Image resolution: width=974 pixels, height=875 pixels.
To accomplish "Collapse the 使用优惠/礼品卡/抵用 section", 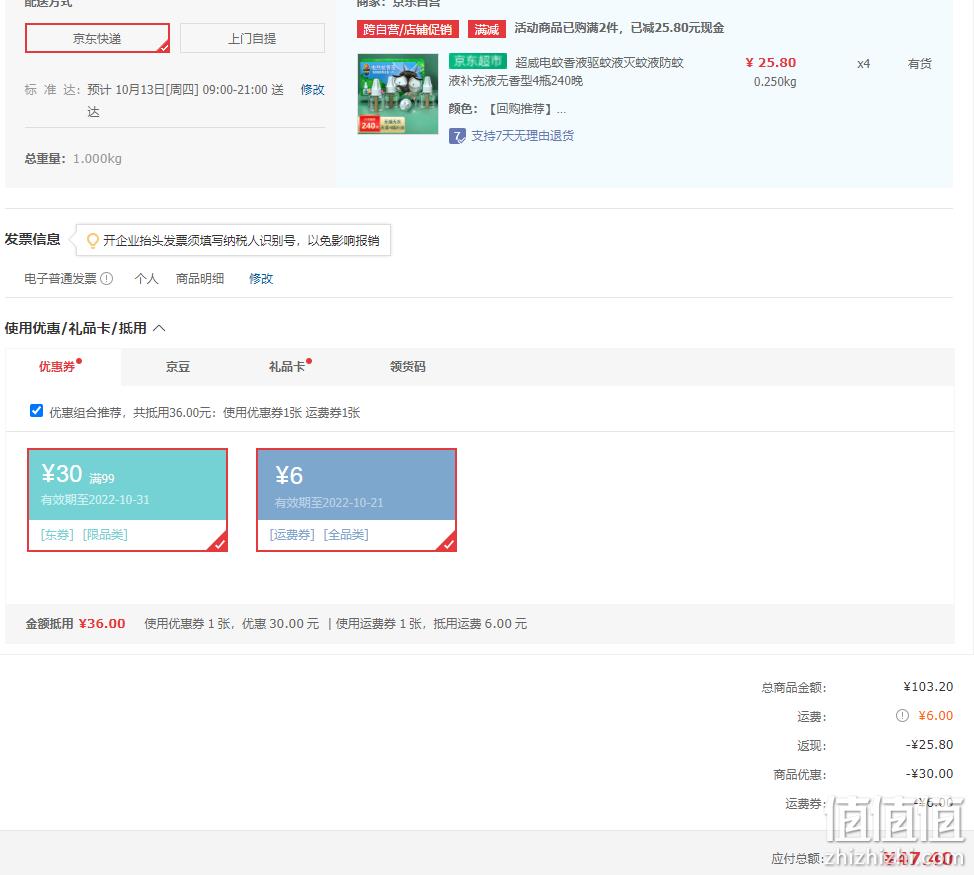I will click(159, 328).
